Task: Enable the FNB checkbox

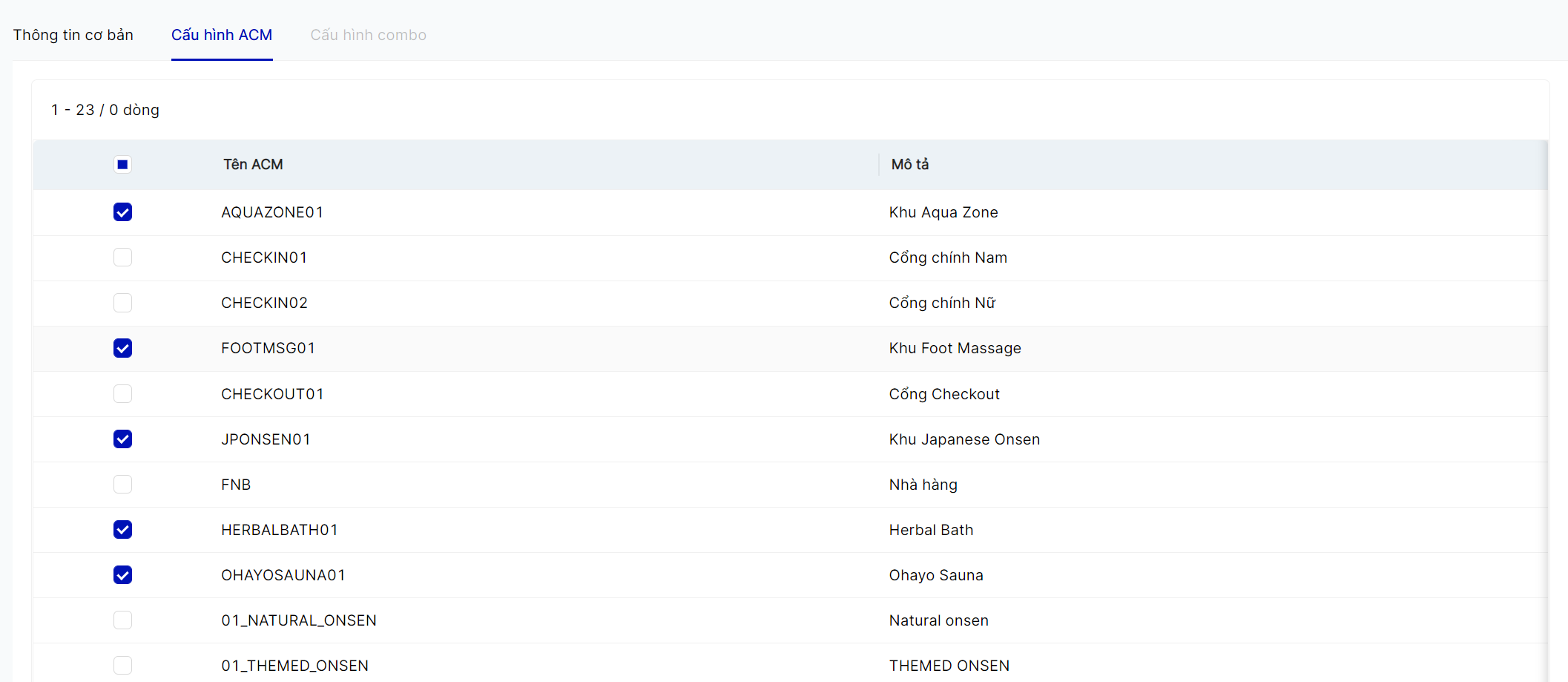Action: (x=123, y=485)
